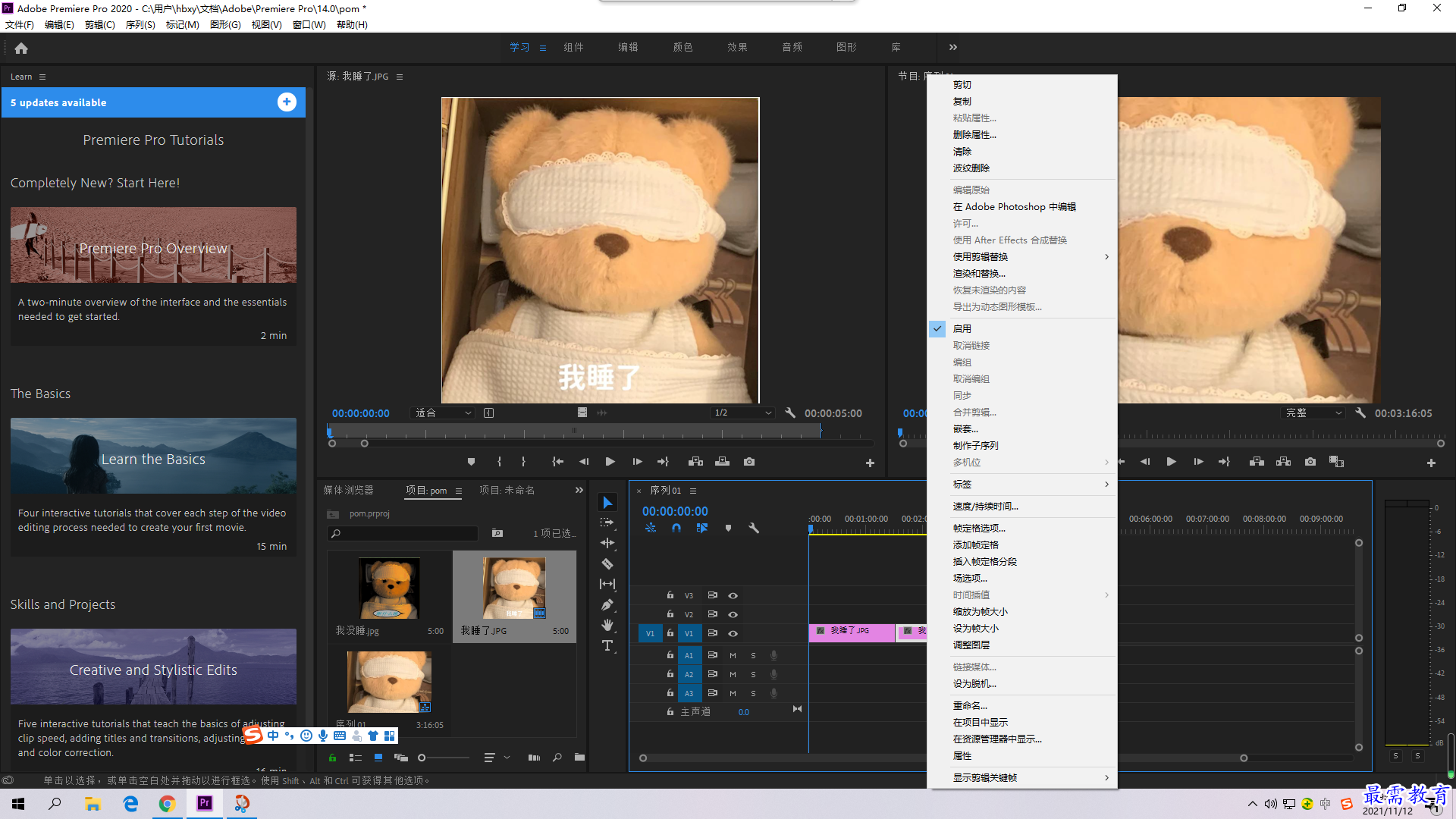Click the Home icon

[x=21, y=48]
